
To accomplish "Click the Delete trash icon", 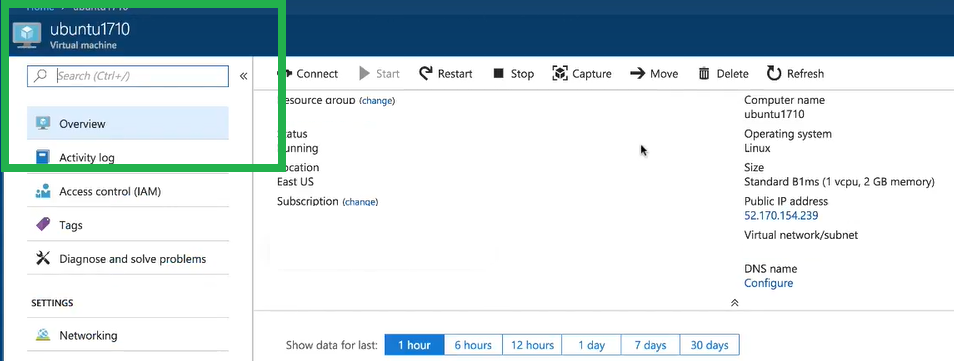I will 704,74.
